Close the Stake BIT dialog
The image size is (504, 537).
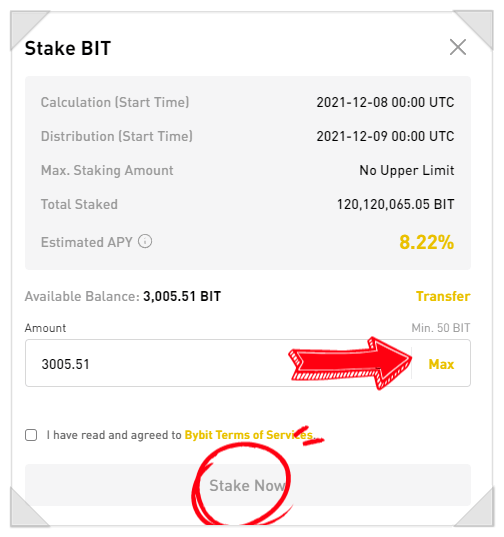pyautogui.click(x=457, y=47)
